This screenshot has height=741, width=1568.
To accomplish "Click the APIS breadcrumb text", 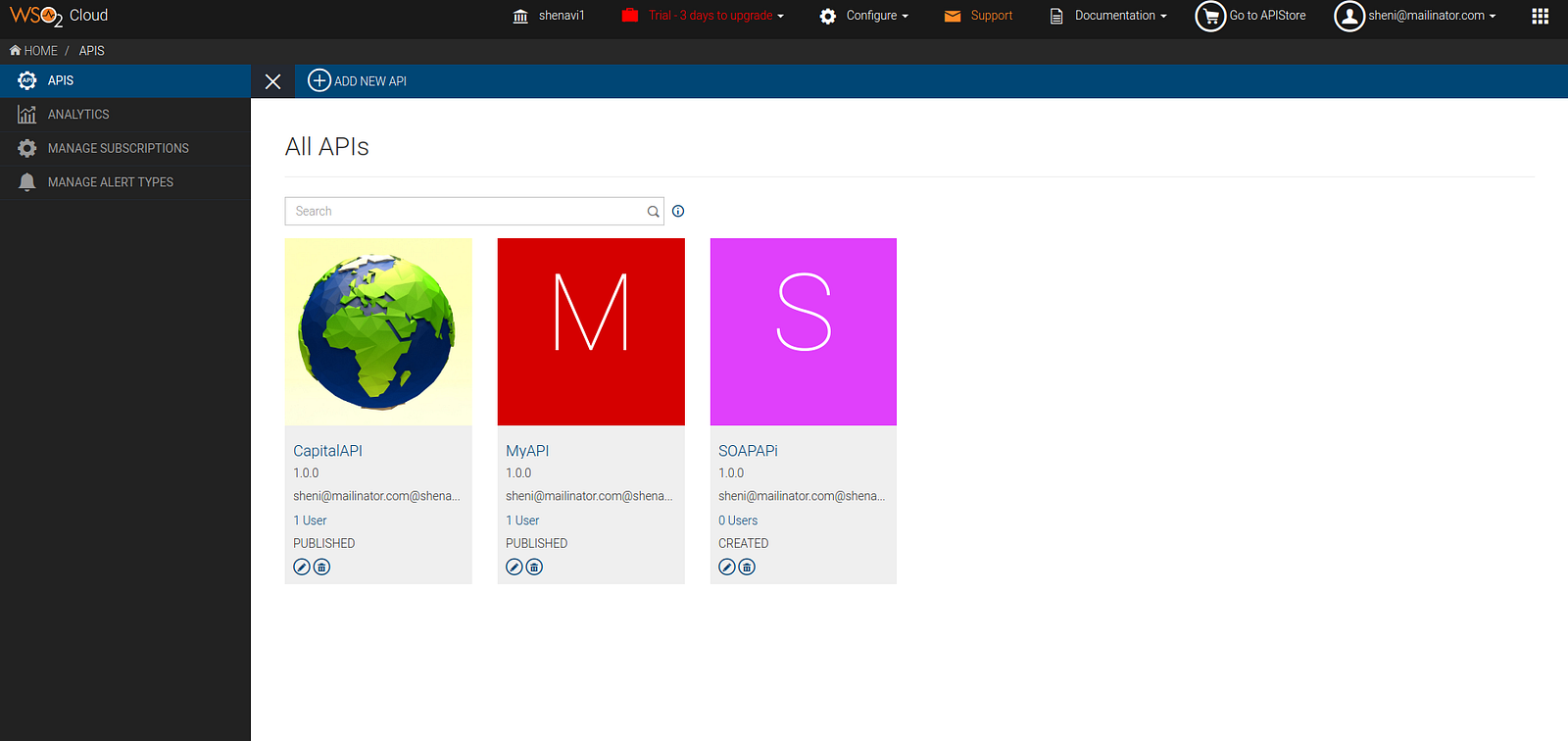I will point(92,51).
